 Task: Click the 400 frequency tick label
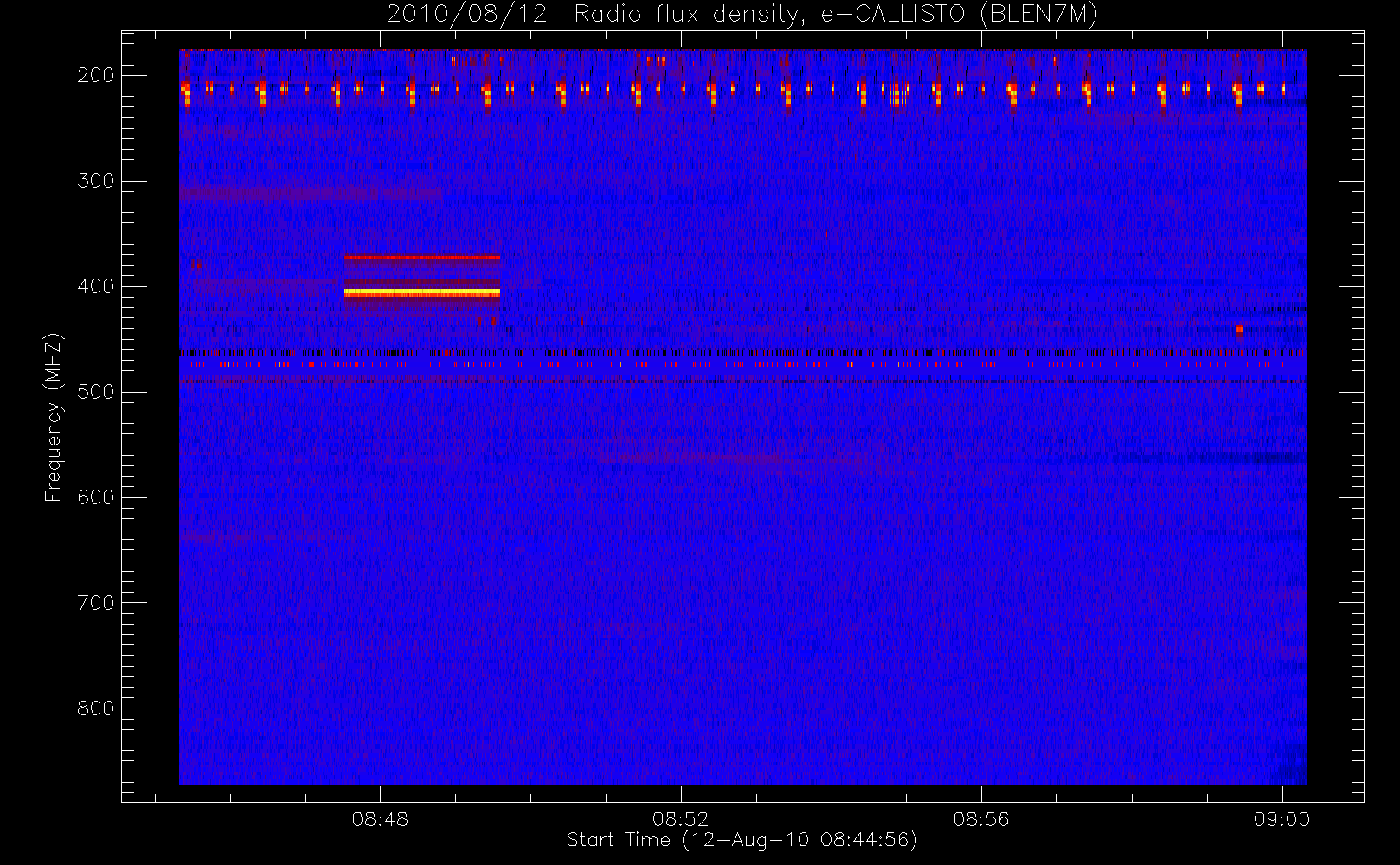tap(96, 286)
